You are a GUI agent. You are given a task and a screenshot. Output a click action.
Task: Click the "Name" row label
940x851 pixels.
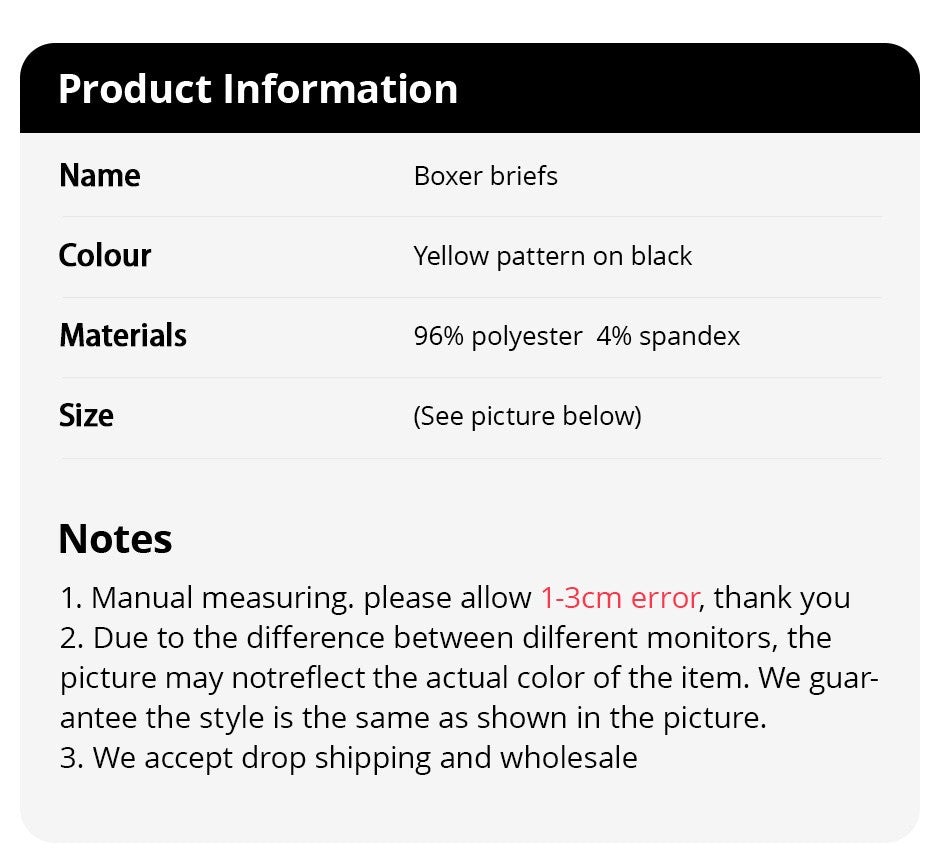(x=100, y=176)
